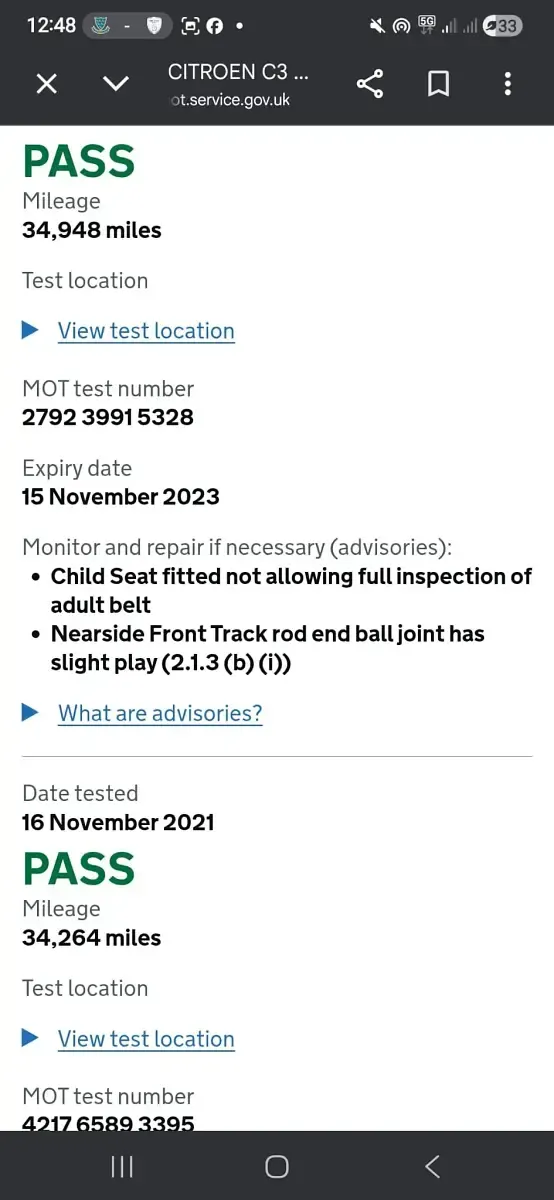Tap battery indicator showing 33
Viewport: 554px width, 1200px height.
[x=502, y=26]
